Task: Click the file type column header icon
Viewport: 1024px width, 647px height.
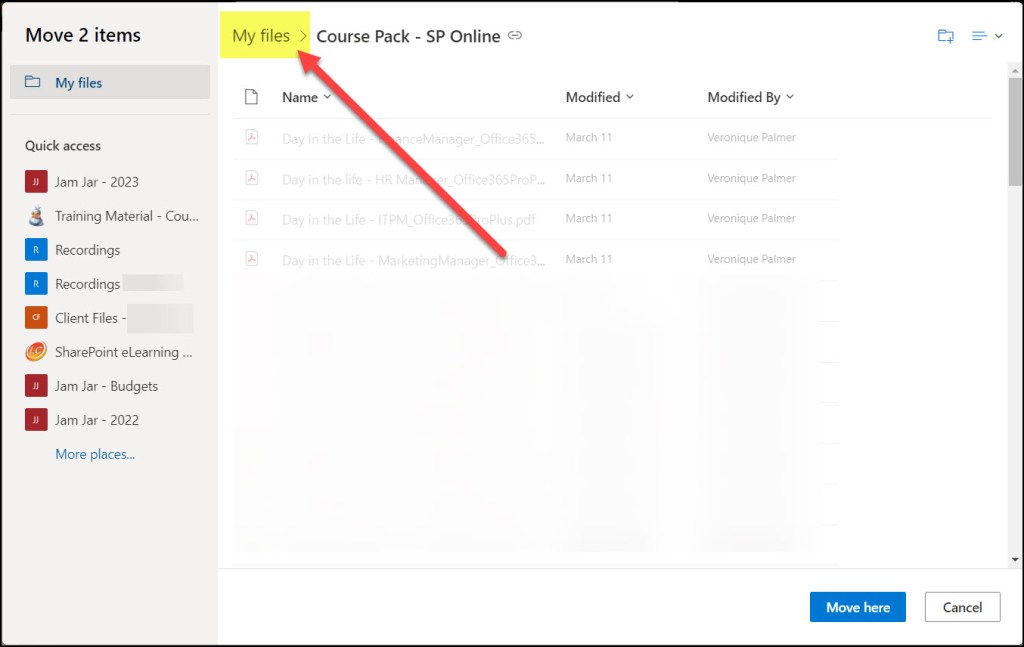Action: coord(252,97)
